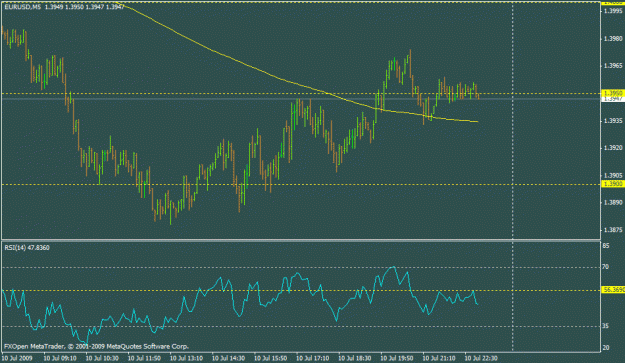Click the 1.3875 price scale value
The width and height of the screenshot is (625, 363).
pos(613,230)
